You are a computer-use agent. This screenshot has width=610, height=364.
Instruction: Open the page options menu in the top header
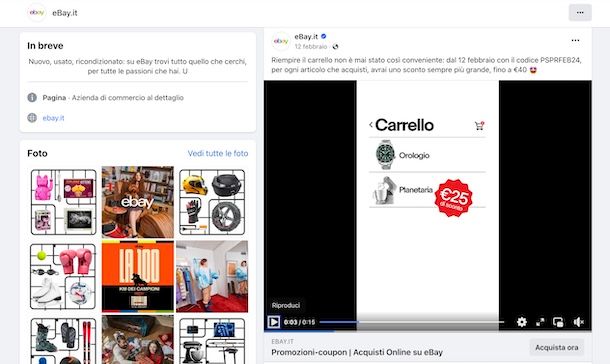(580, 12)
